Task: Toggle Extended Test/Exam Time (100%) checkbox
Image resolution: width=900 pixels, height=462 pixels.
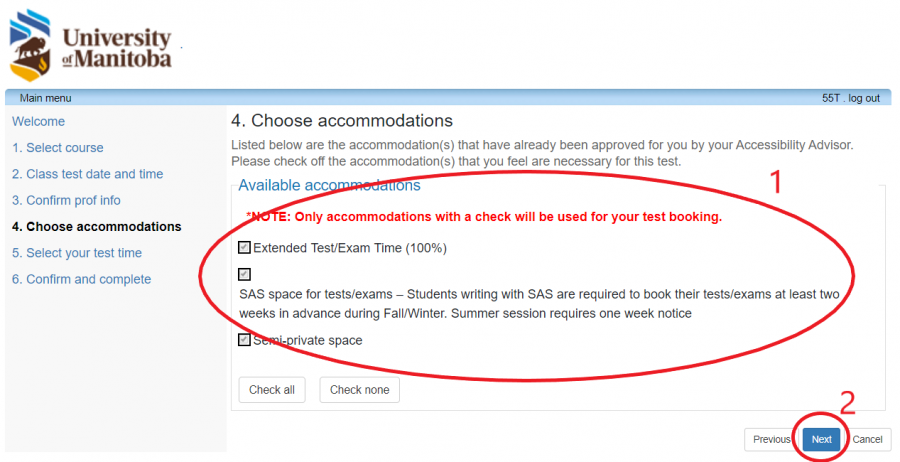Action: click(245, 248)
